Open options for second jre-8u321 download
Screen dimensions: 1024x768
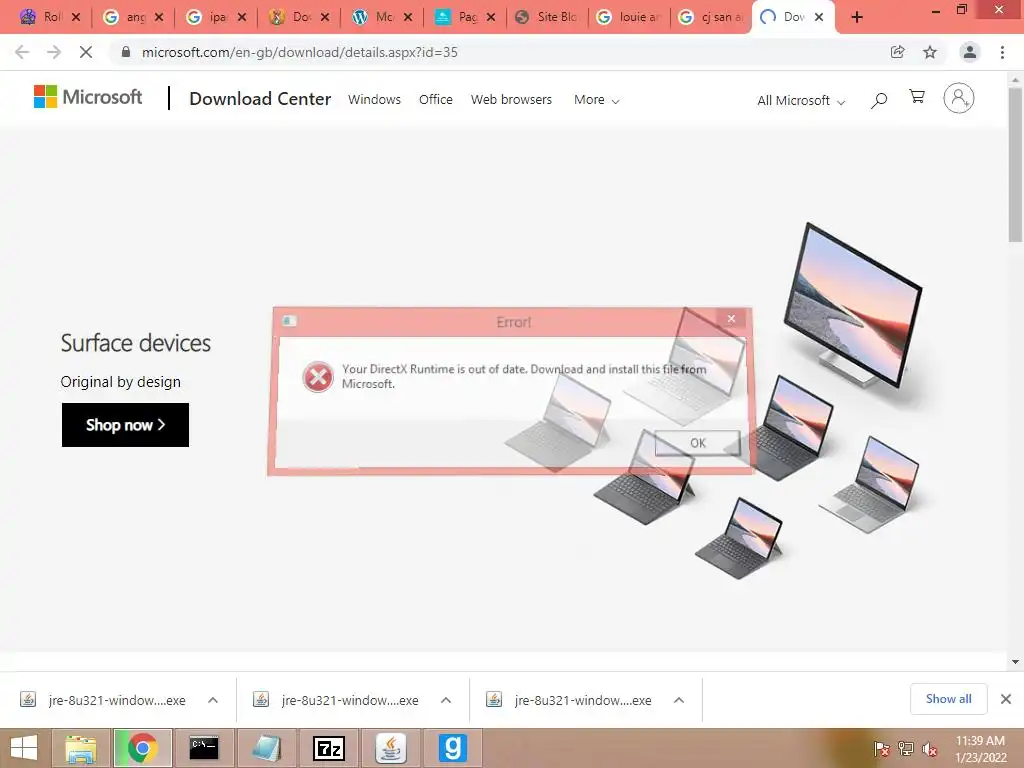pos(446,700)
